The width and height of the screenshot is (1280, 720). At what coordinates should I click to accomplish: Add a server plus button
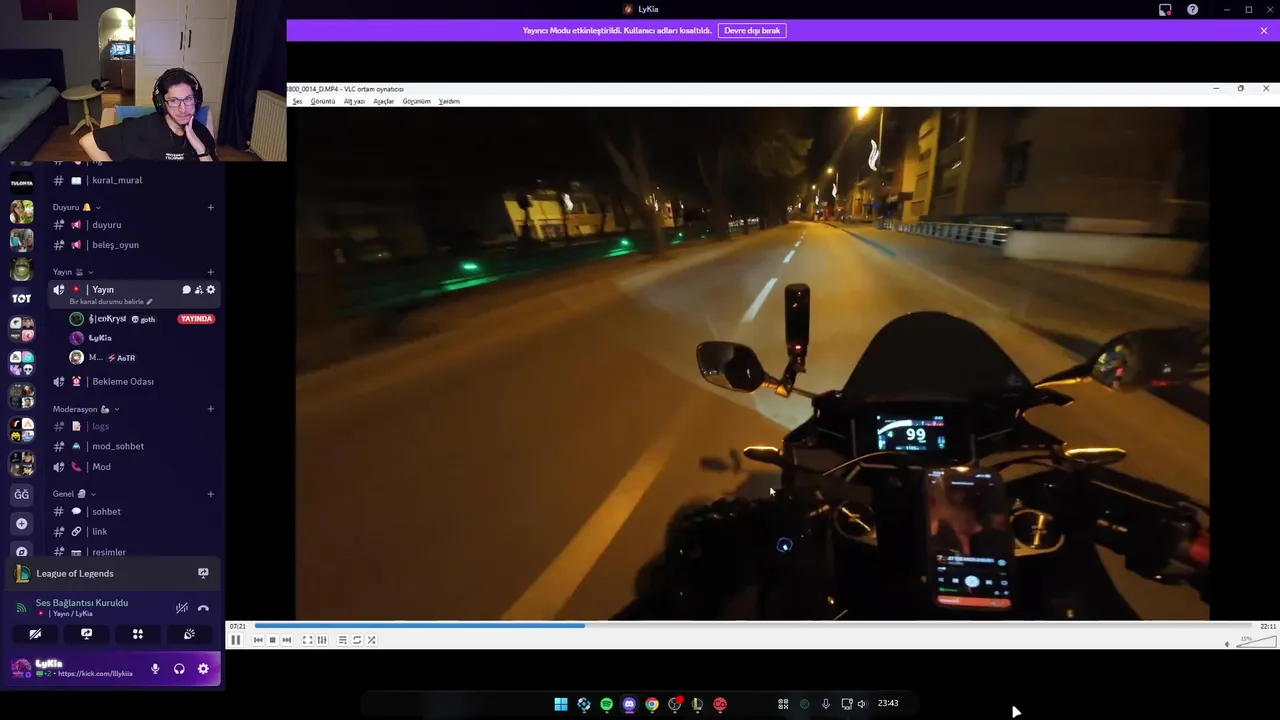[21, 524]
